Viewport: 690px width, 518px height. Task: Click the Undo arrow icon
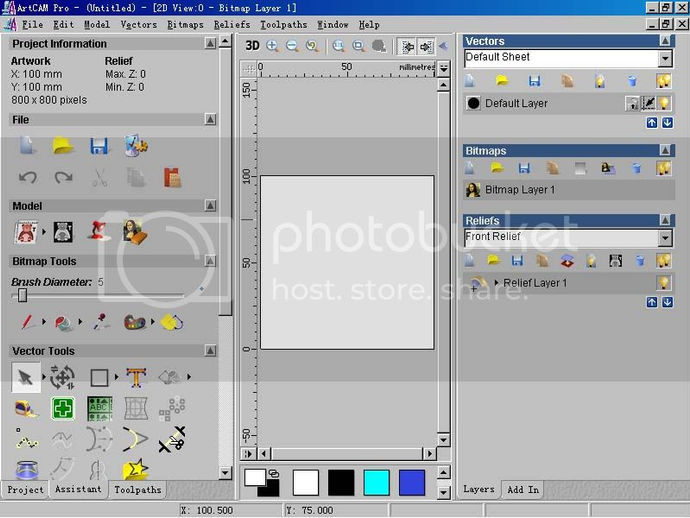[x=28, y=178]
